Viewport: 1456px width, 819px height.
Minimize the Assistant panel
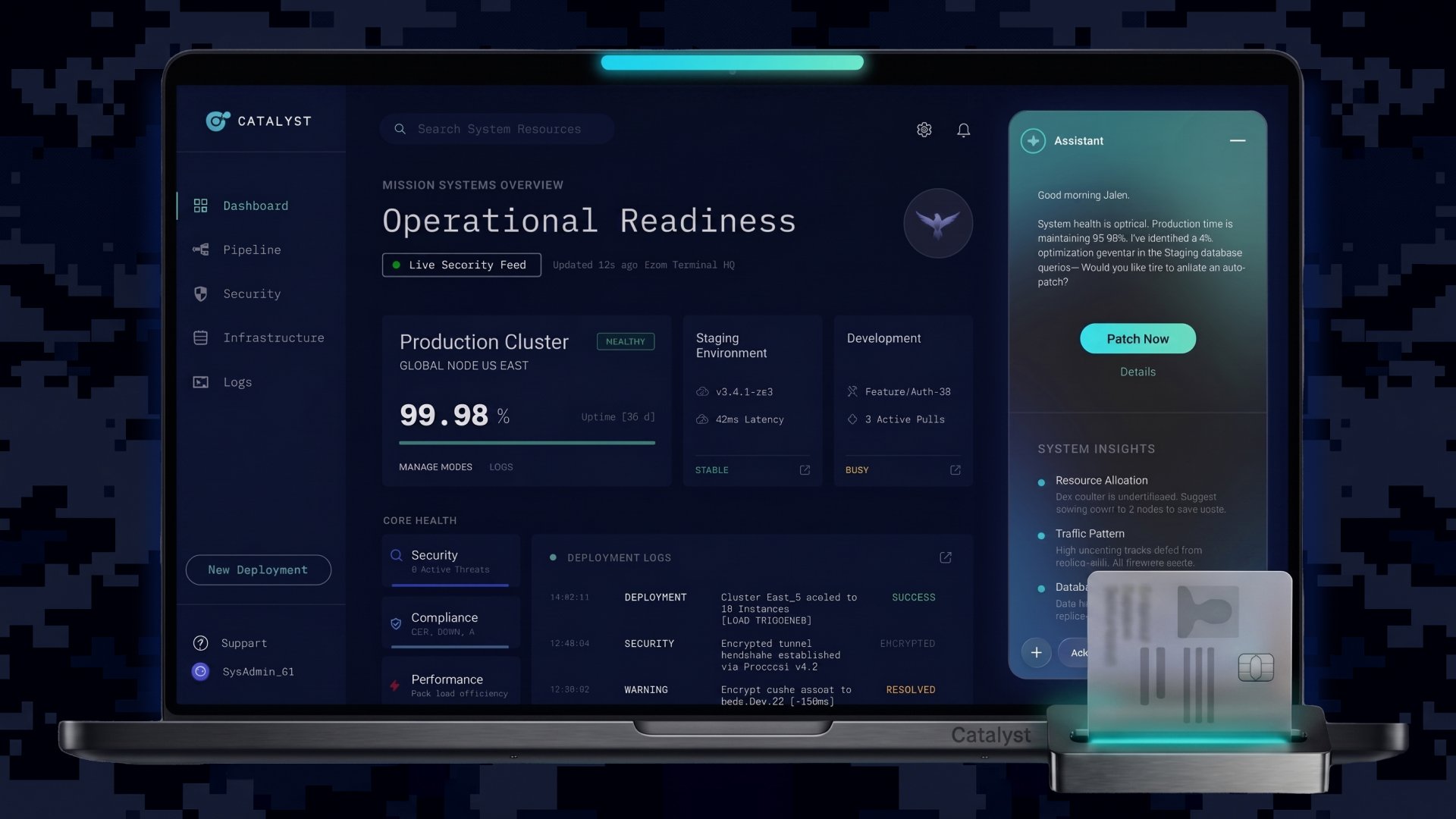[1237, 141]
